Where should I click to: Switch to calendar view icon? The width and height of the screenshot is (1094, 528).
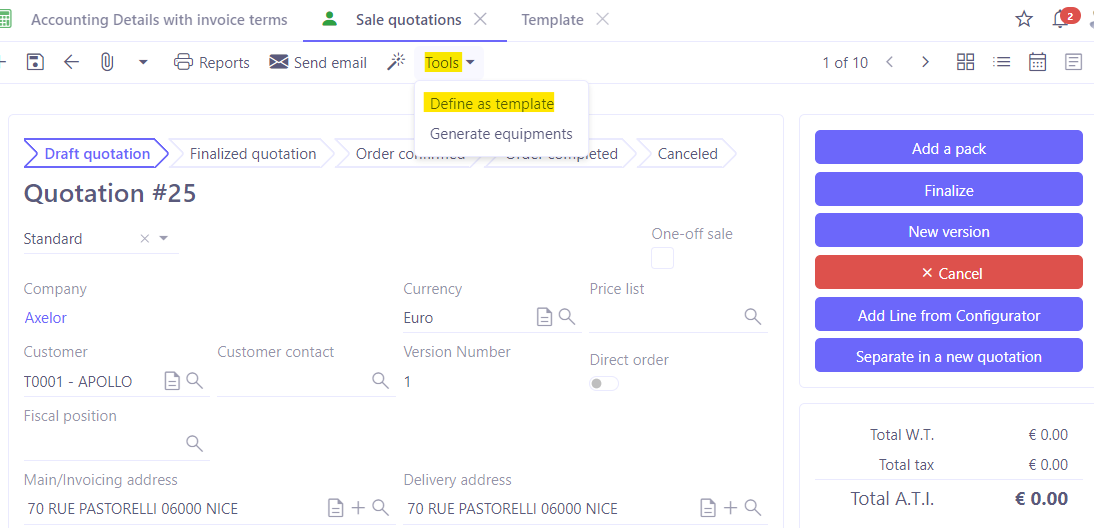pos(1037,62)
